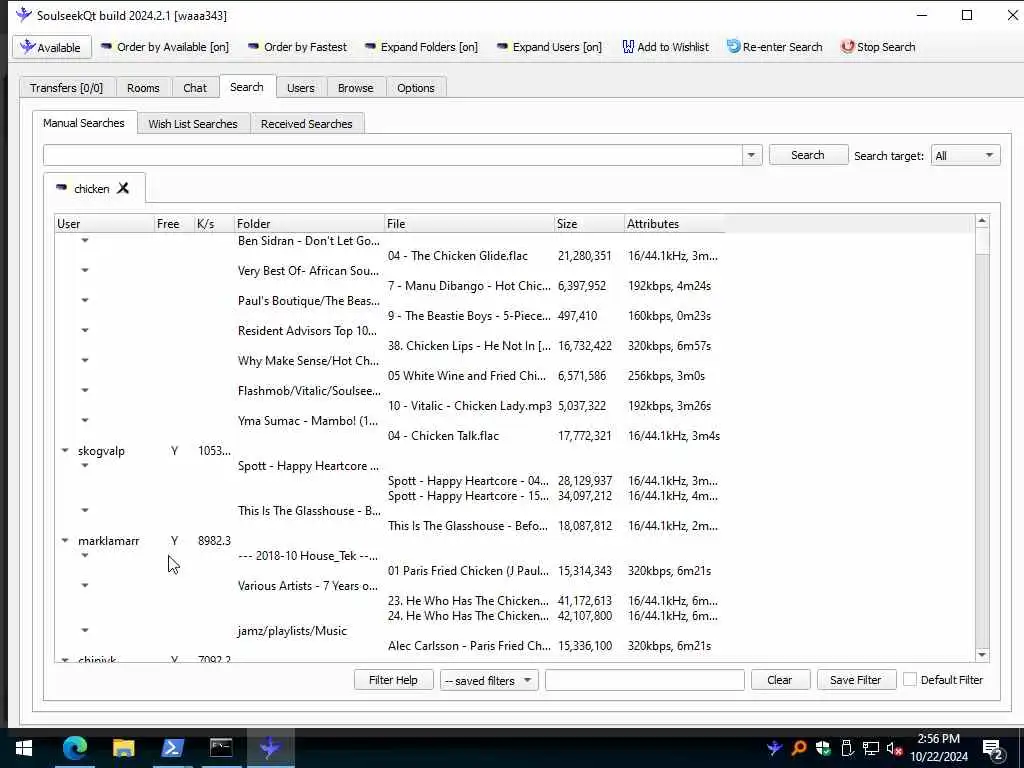Select the Received Searches tab

click(306, 123)
